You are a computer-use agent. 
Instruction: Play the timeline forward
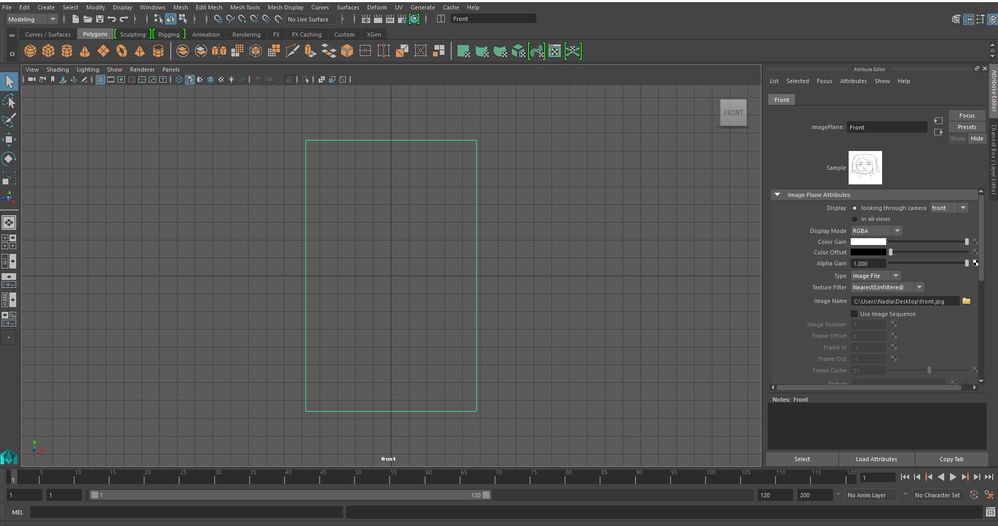[953, 477]
